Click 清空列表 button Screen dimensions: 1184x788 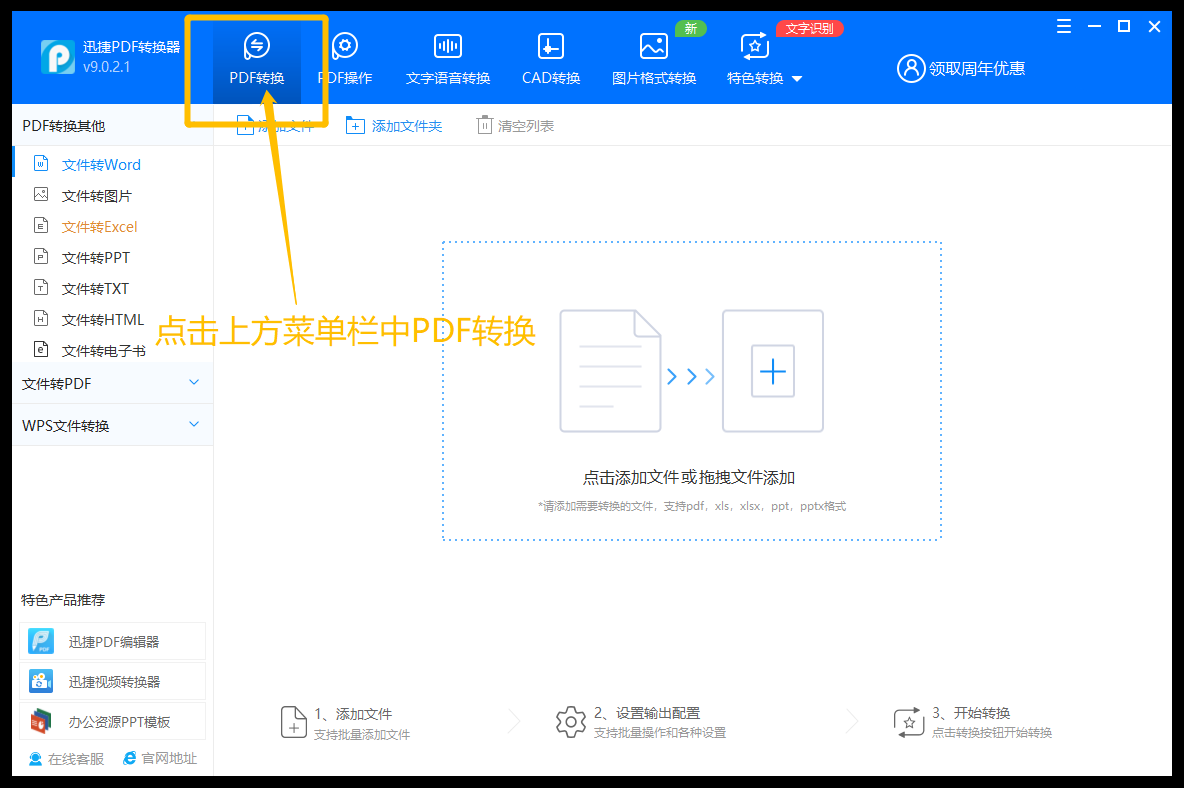[x=516, y=126]
